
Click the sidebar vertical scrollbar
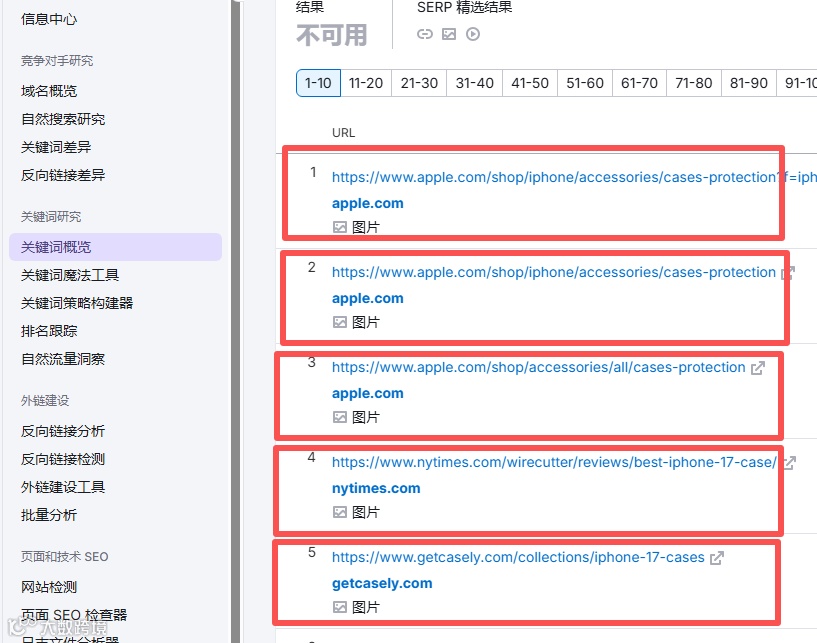[236, 322]
